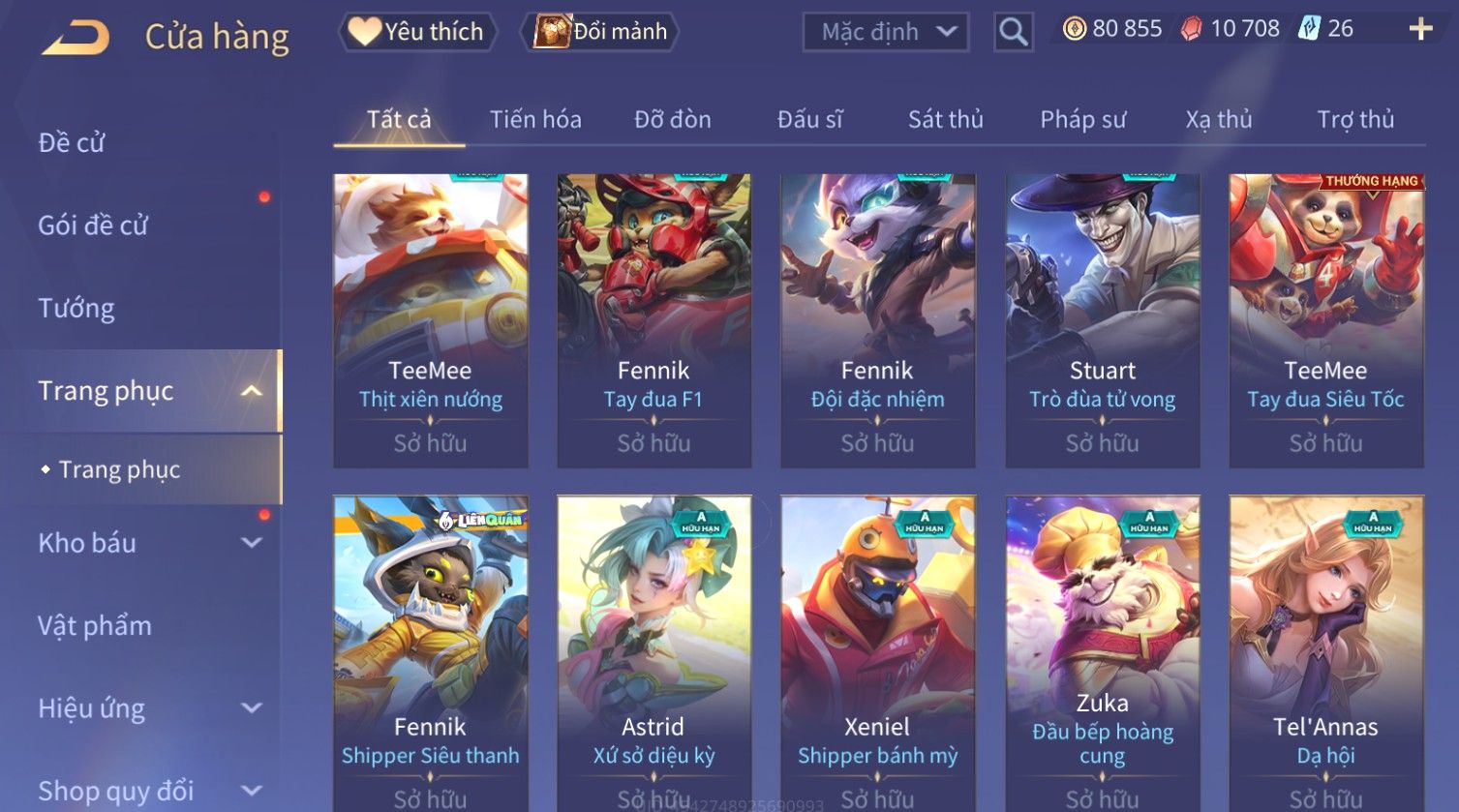Tap the back arrow icon
This screenshot has width=1459, height=812.
click(76, 37)
